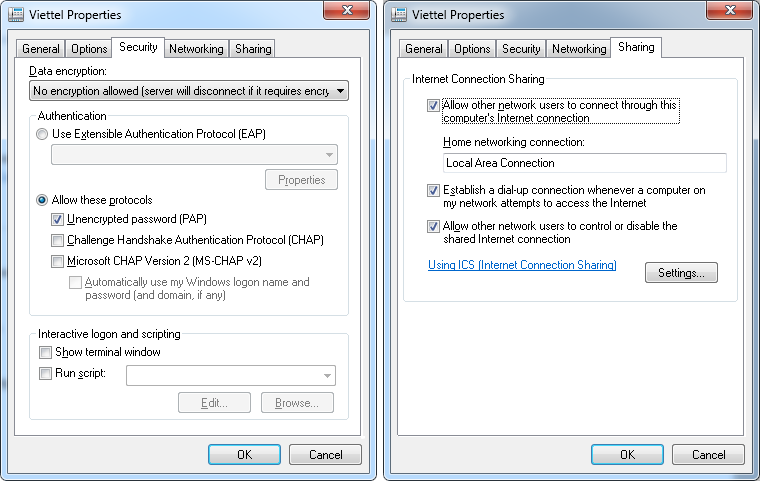Click the Viettel Properties title icon in right window
760x481 pixels.
[x=398, y=15]
